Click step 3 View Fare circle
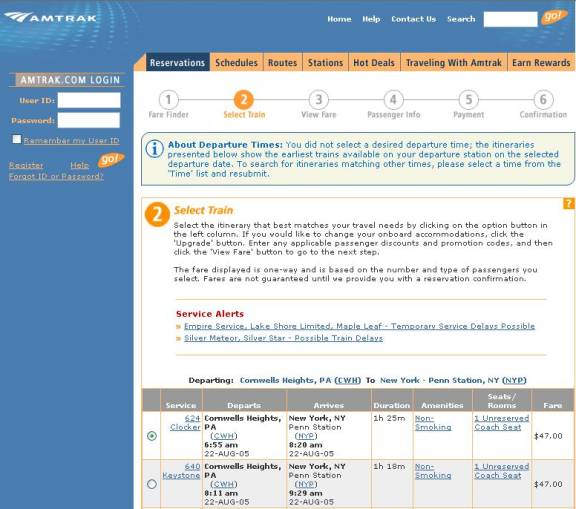This screenshot has width=576, height=509. pos(319,100)
